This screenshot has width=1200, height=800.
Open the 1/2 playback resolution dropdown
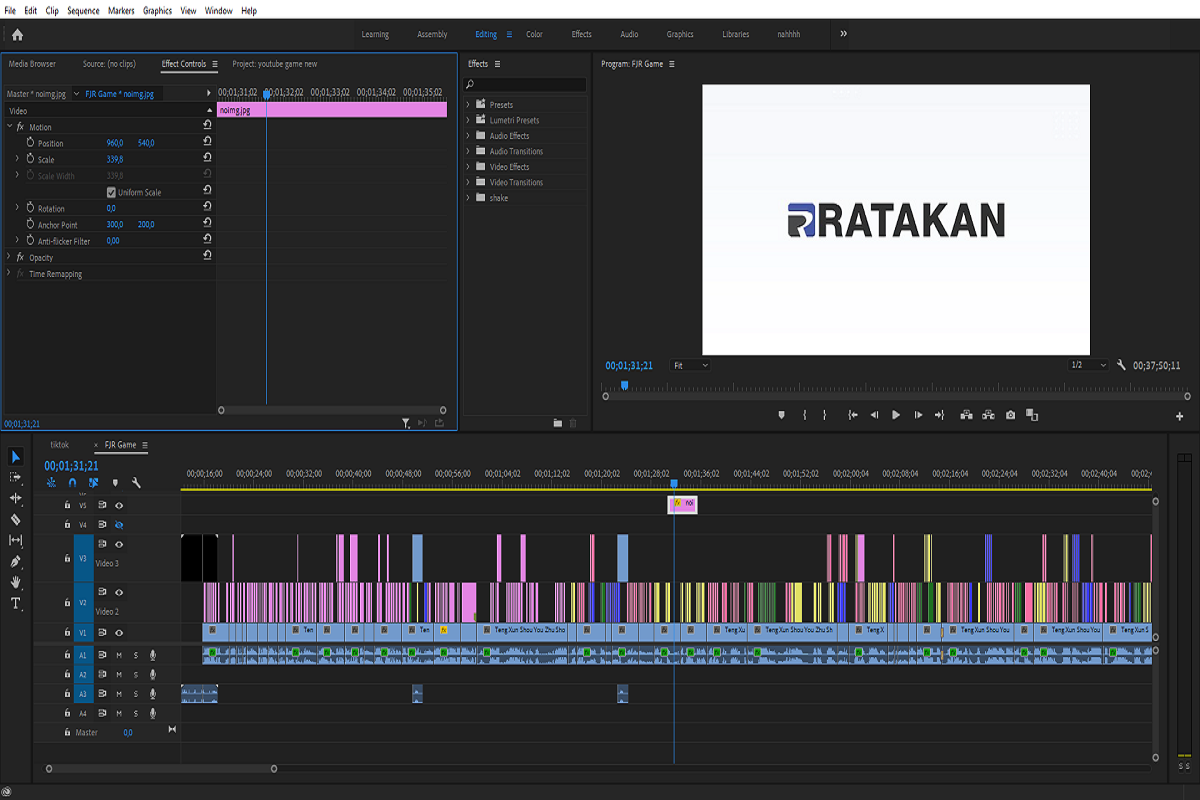[1088, 366]
